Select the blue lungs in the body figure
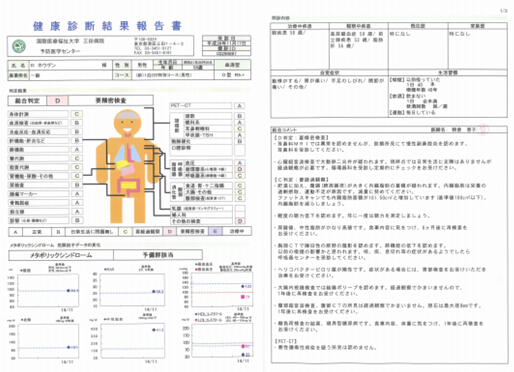 (x=129, y=153)
